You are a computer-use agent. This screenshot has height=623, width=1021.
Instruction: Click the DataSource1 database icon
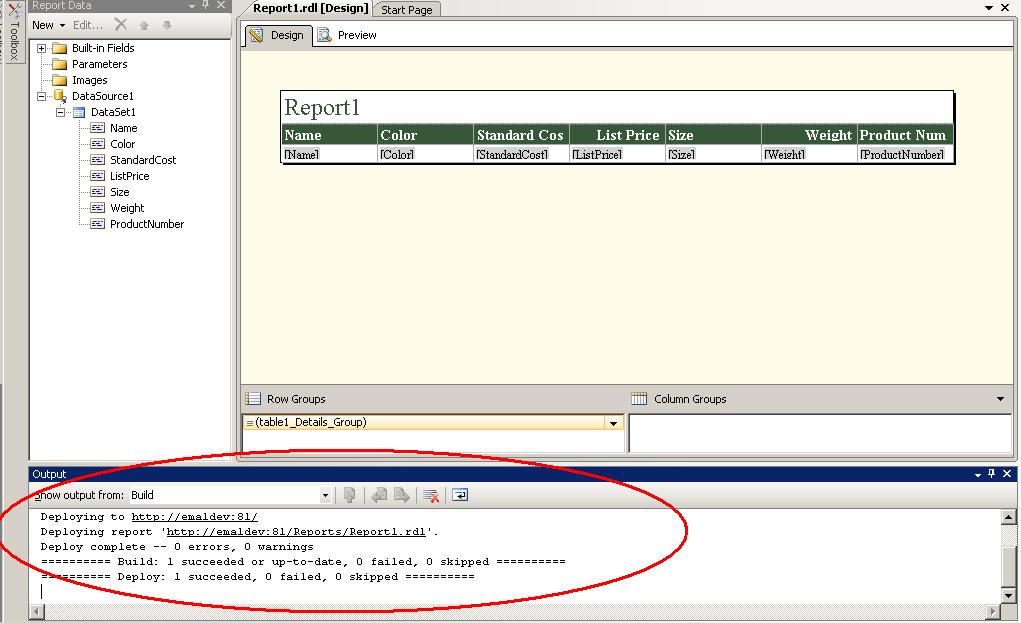pyautogui.click(x=60, y=96)
